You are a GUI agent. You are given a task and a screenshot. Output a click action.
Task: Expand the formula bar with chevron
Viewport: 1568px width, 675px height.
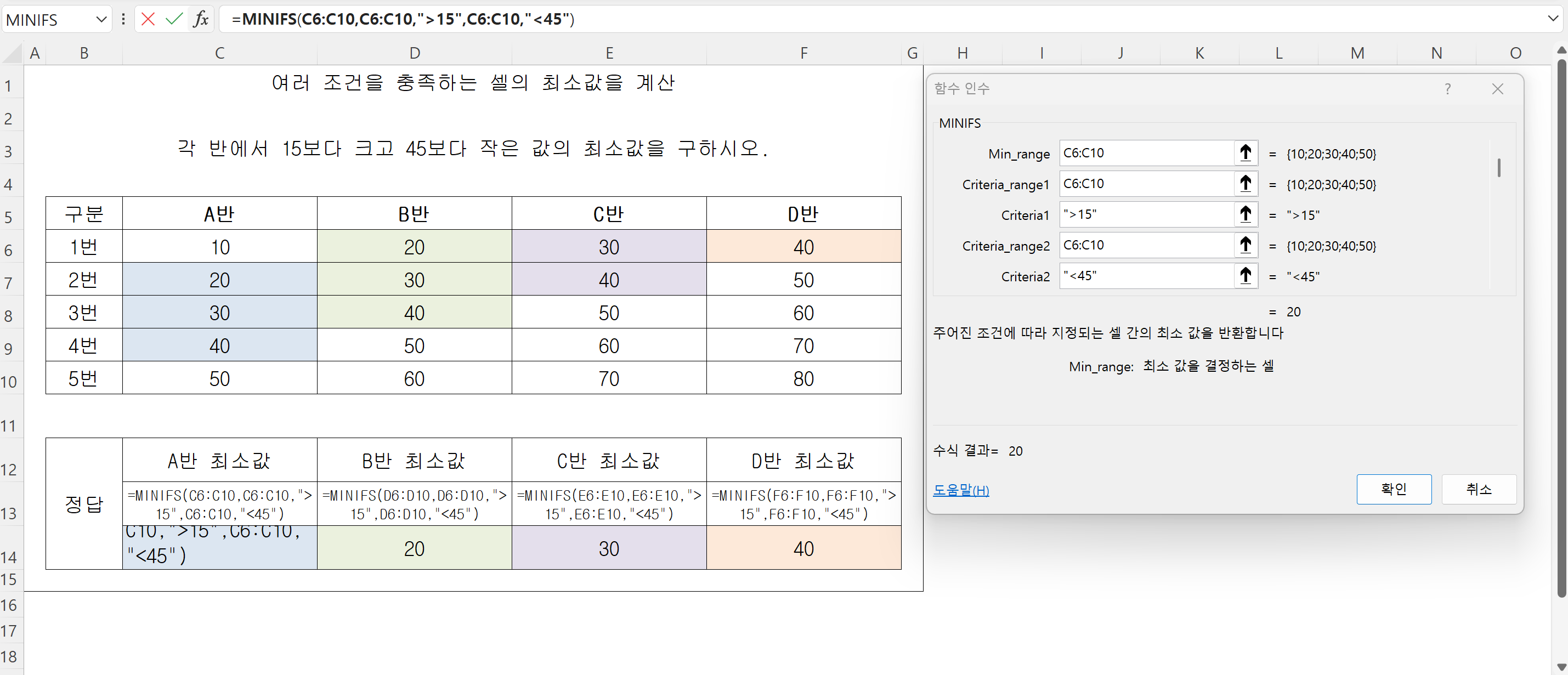[1553, 19]
